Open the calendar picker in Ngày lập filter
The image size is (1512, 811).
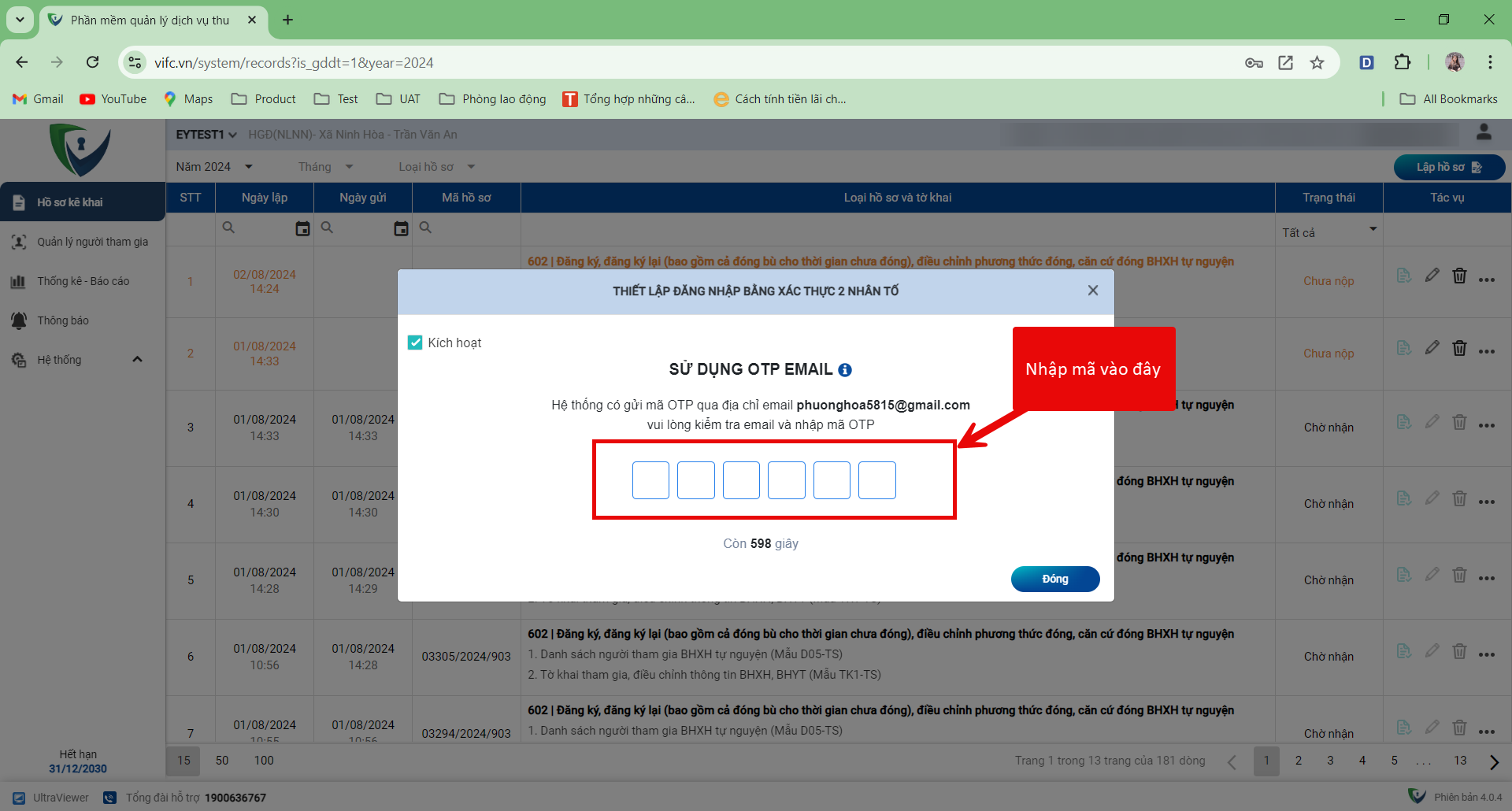tap(302, 228)
